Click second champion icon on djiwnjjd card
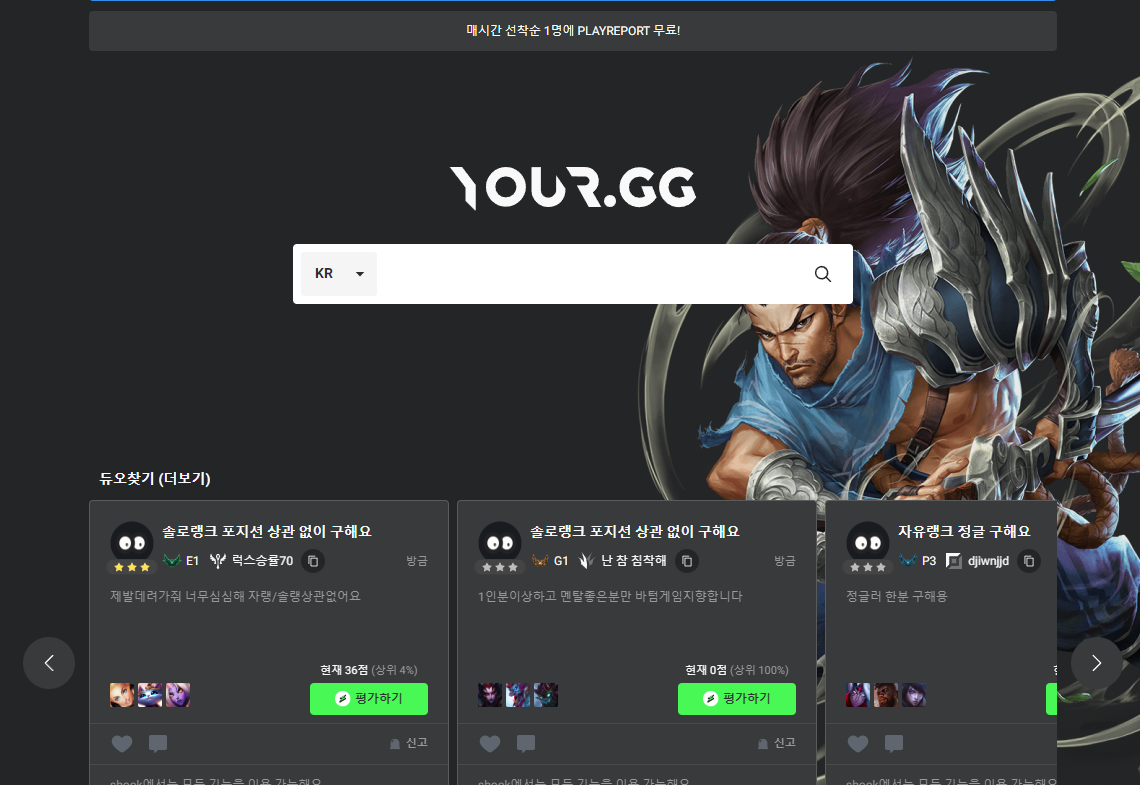The width and height of the screenshot is (1140, 785). click(886, 695)
